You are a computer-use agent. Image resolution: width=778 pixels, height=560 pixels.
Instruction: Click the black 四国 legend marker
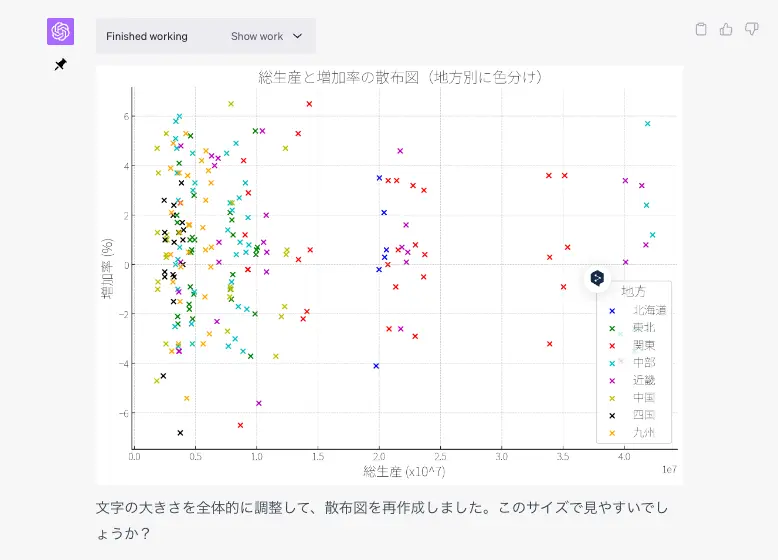tap(612, 415)
